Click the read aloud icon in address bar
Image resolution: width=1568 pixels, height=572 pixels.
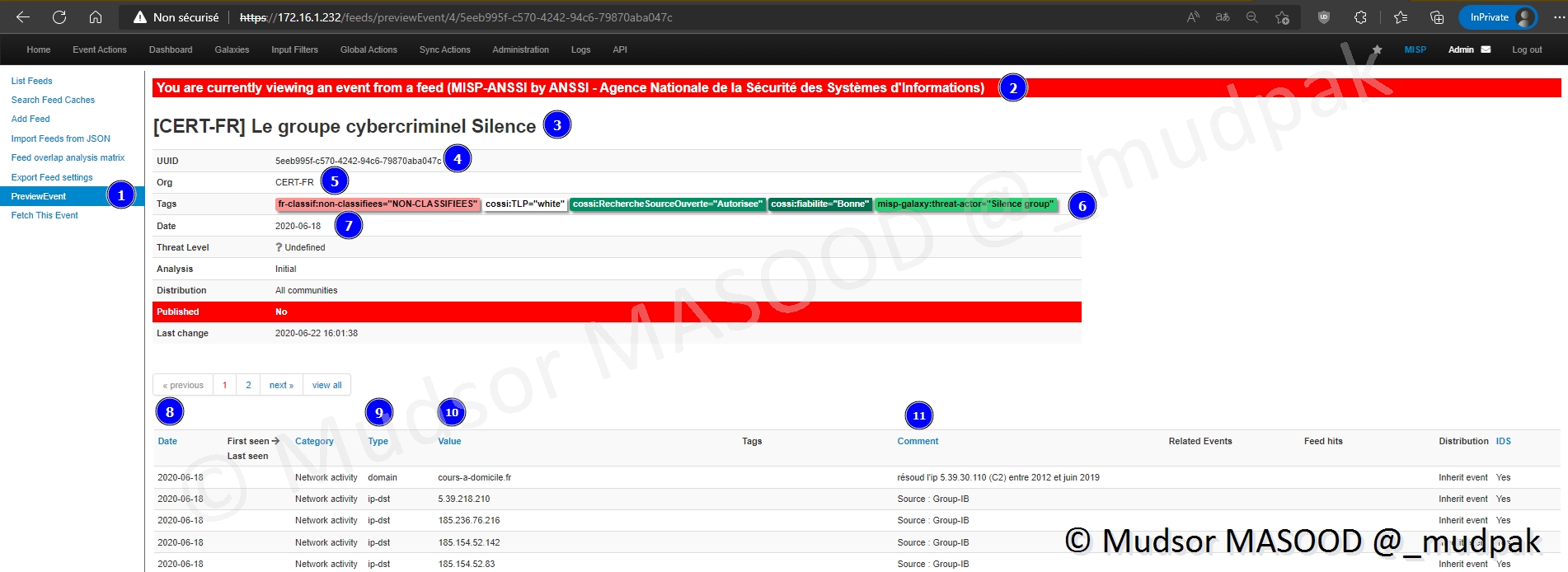[x=1193, y=17]
